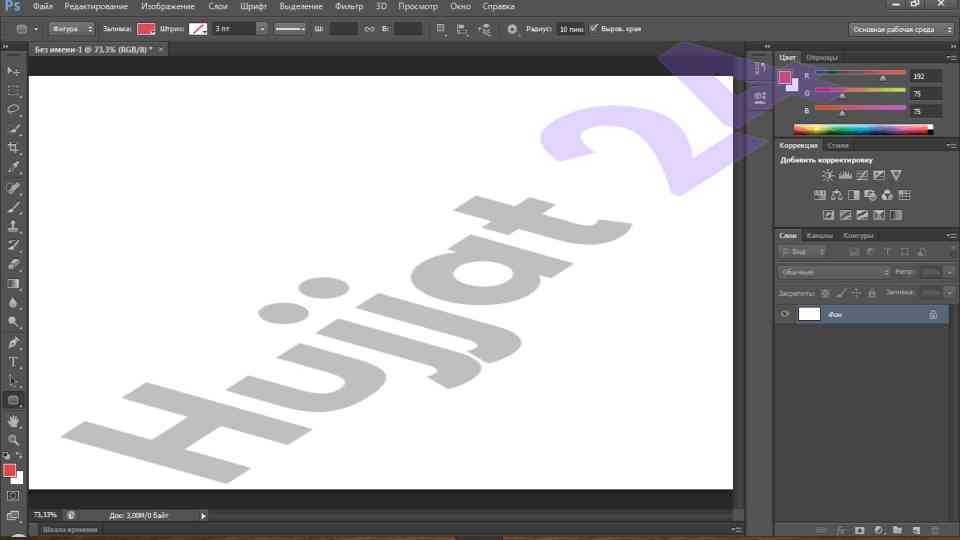Select the Move tool in the toolbox
Screen dimensions: 961x540
point(14,71)
